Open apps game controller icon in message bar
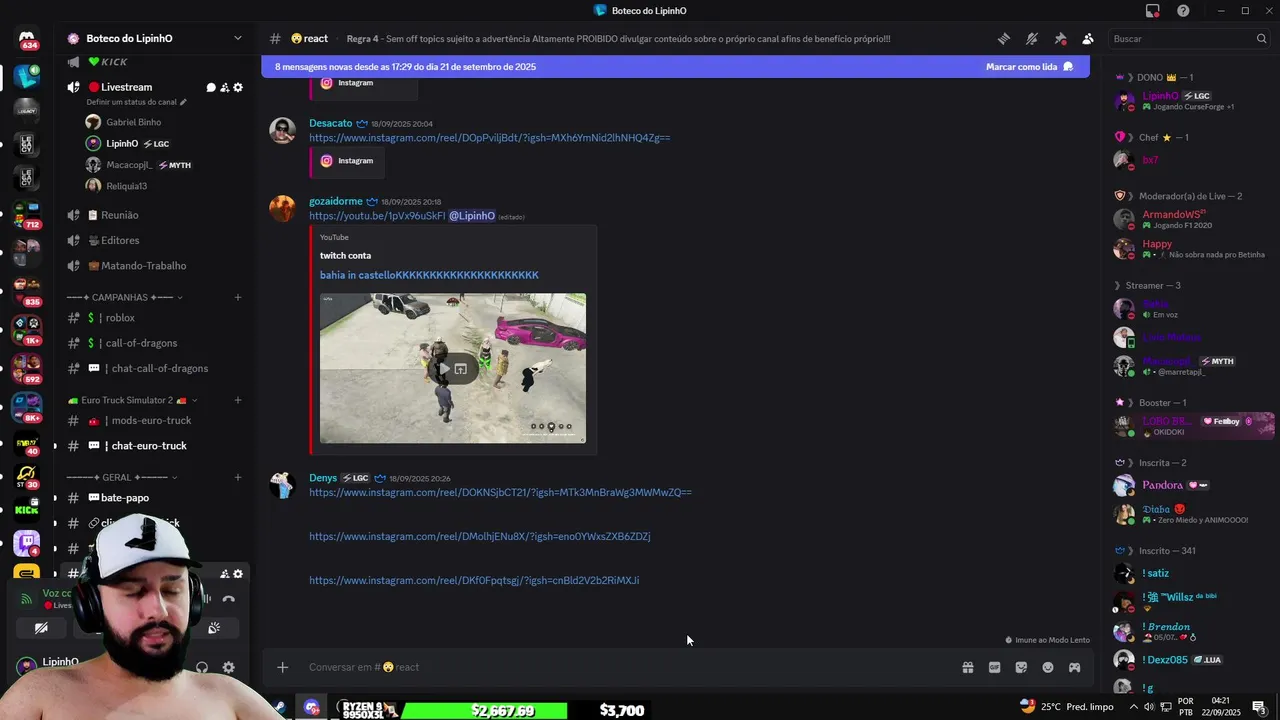Screen dimensions: 1280x720 [x=1075, y=667]
